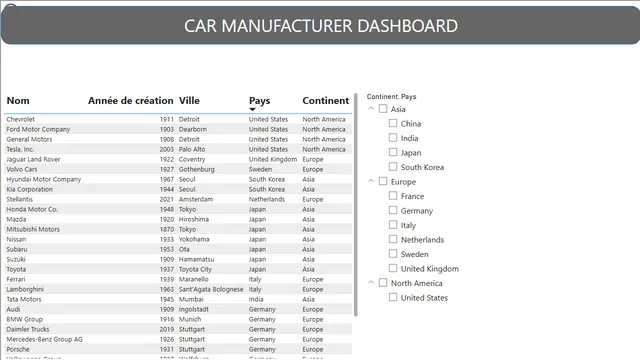Viewport: 640px width, 360px height.
Task: Sort by the Continent column header
Action: 326,100
